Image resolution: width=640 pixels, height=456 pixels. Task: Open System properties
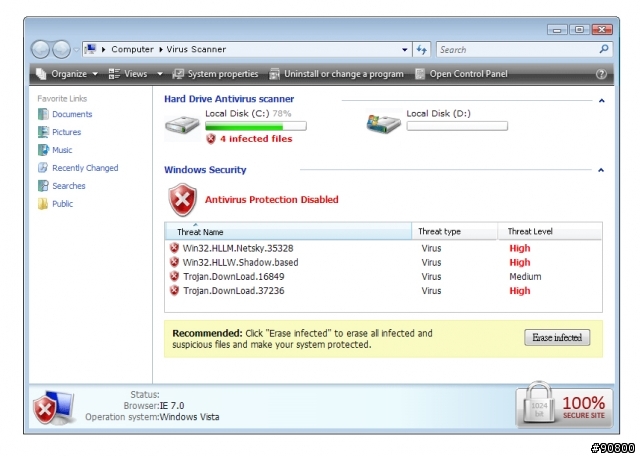point(215,74)
